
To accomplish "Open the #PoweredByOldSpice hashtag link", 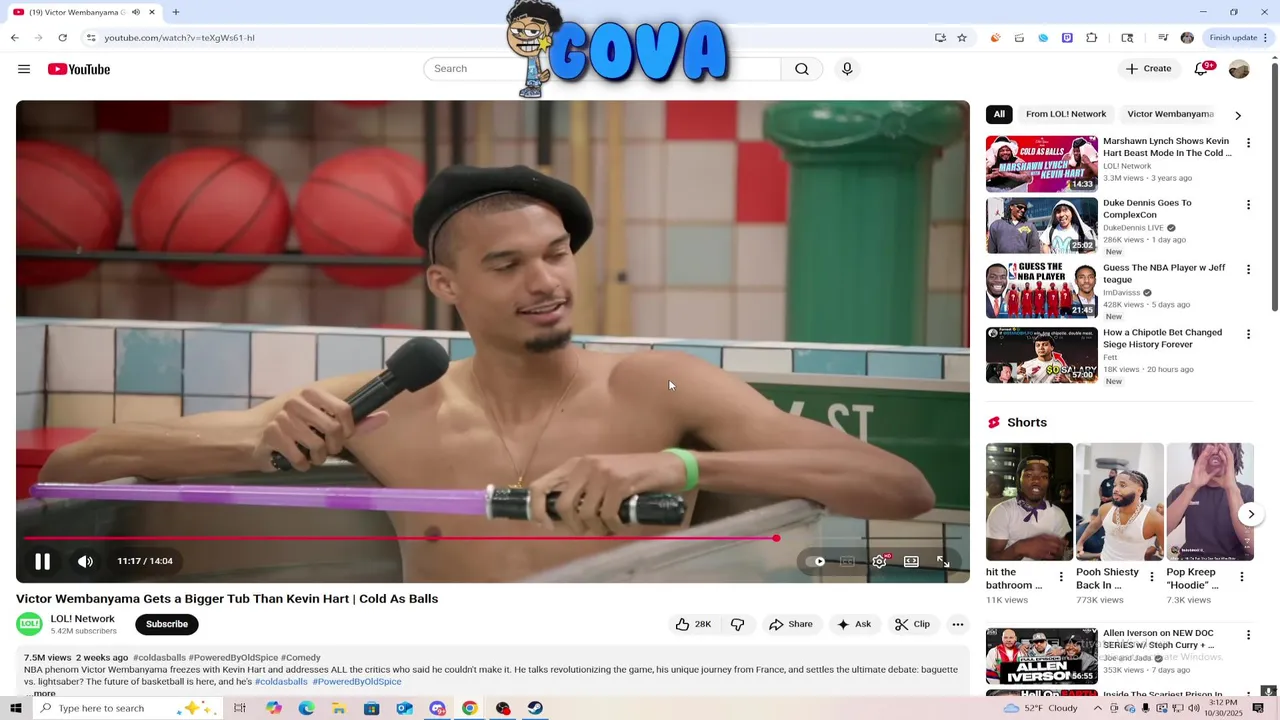I will tap(357, 682).
